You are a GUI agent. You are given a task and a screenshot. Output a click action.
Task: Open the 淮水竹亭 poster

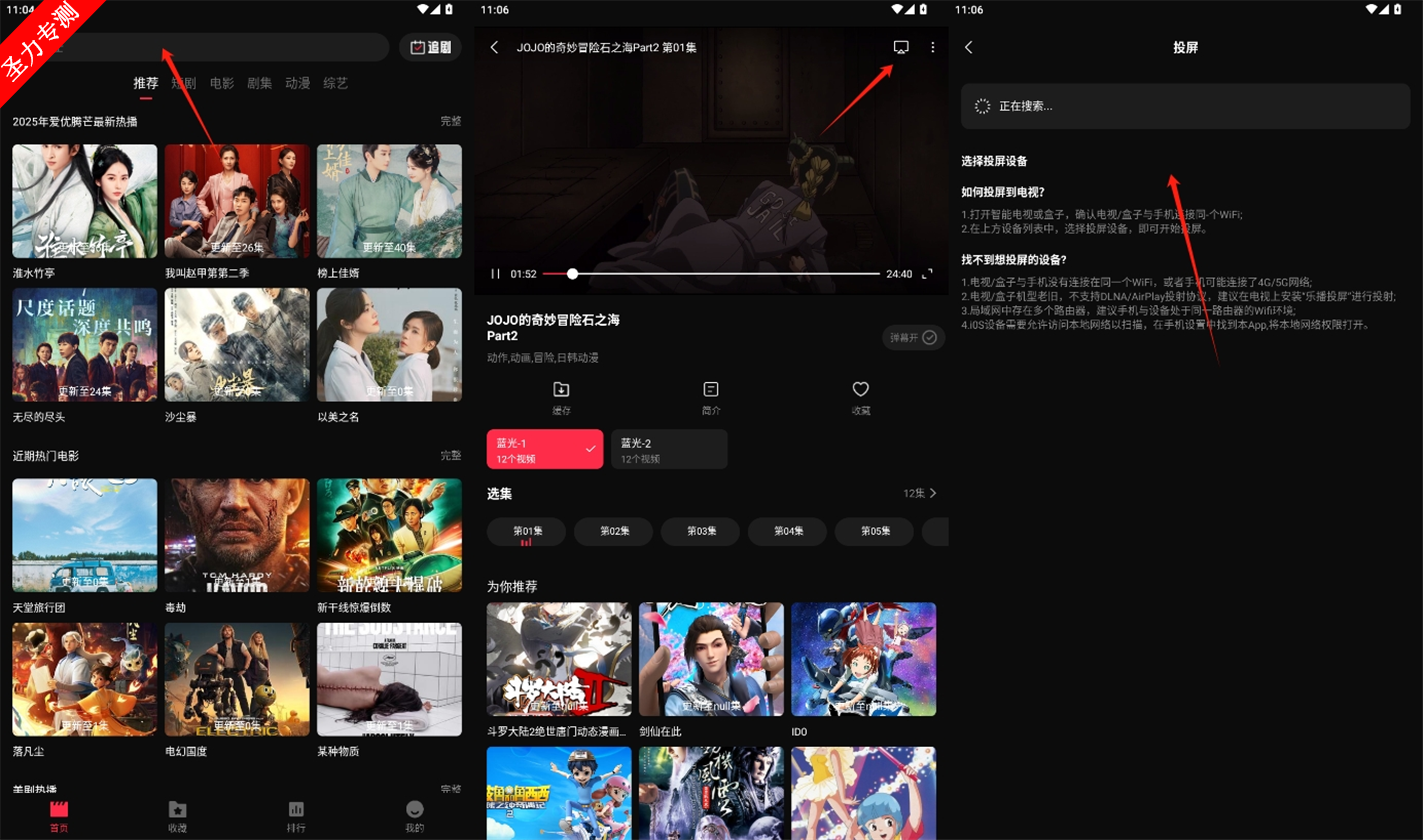pos(85,201)
